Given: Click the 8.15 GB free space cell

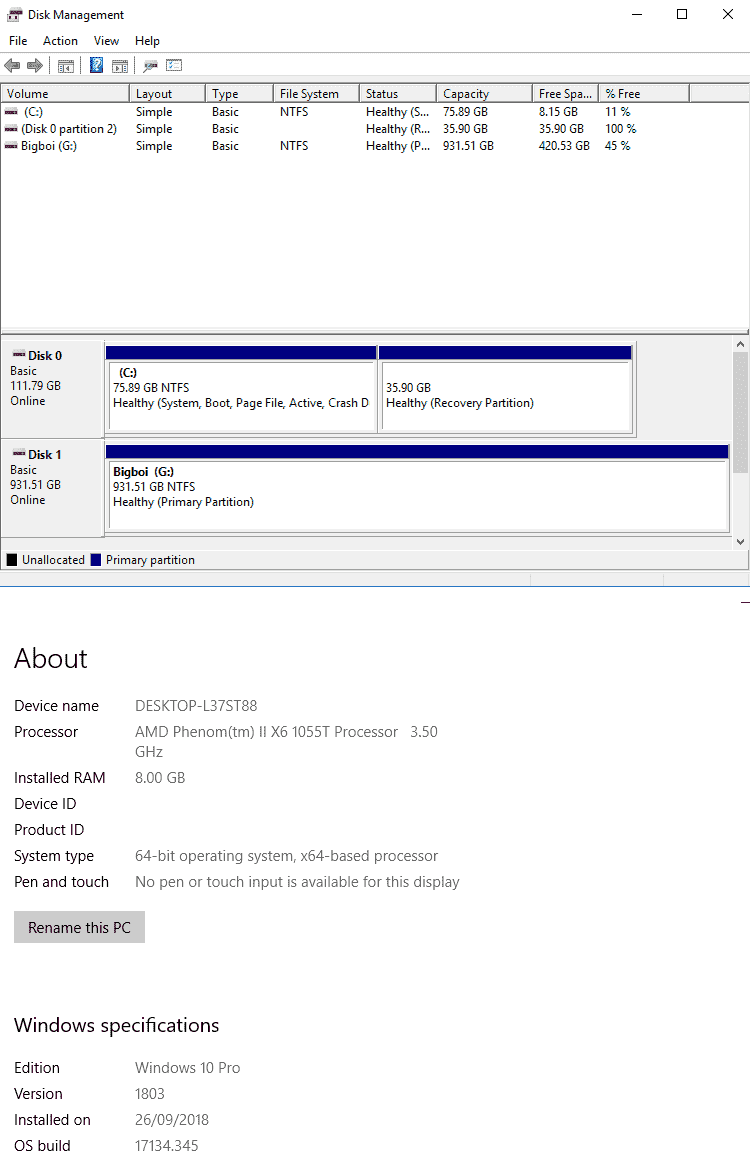Looking at the screenshot, I should pyautogui.click(x=558, y=112).
